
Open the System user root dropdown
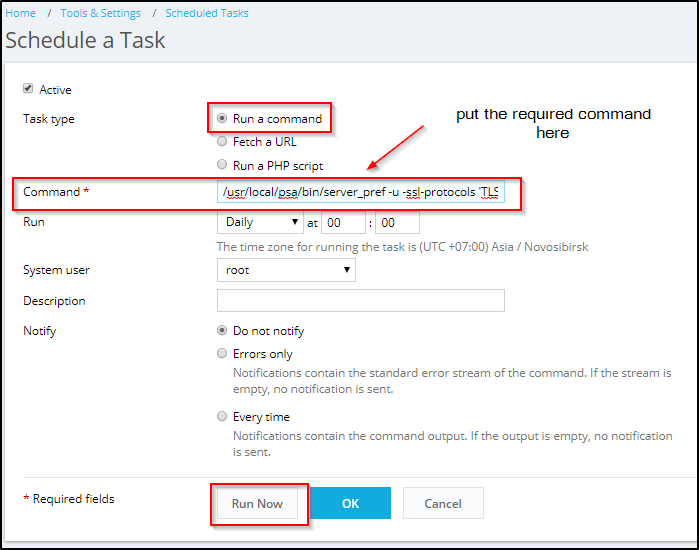[286, 270]
